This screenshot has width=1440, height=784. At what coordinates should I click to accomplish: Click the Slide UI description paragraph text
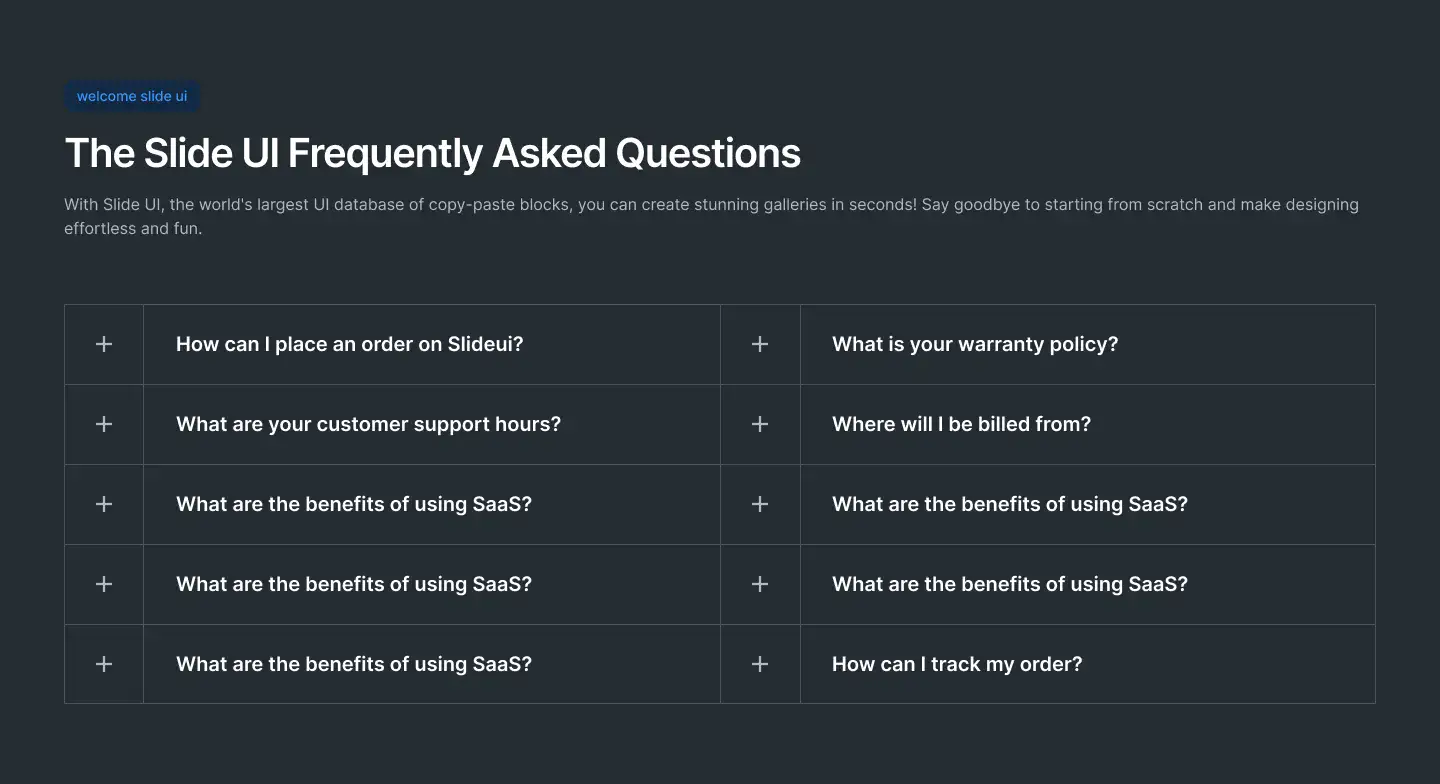pyautogui.click(x=711, y=216)
